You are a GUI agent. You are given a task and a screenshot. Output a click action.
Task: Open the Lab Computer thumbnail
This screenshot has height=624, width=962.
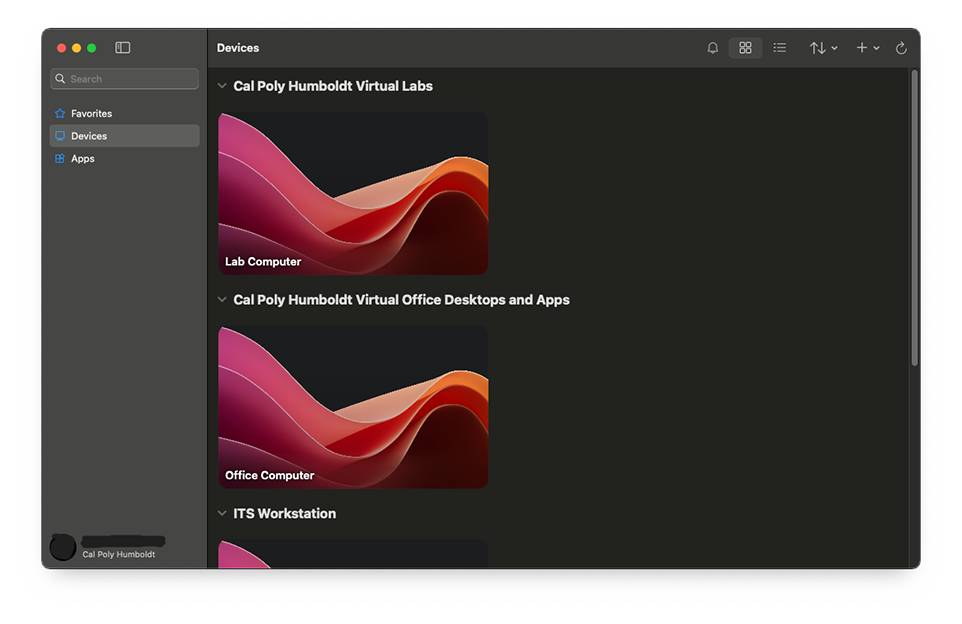pos(353,193)
